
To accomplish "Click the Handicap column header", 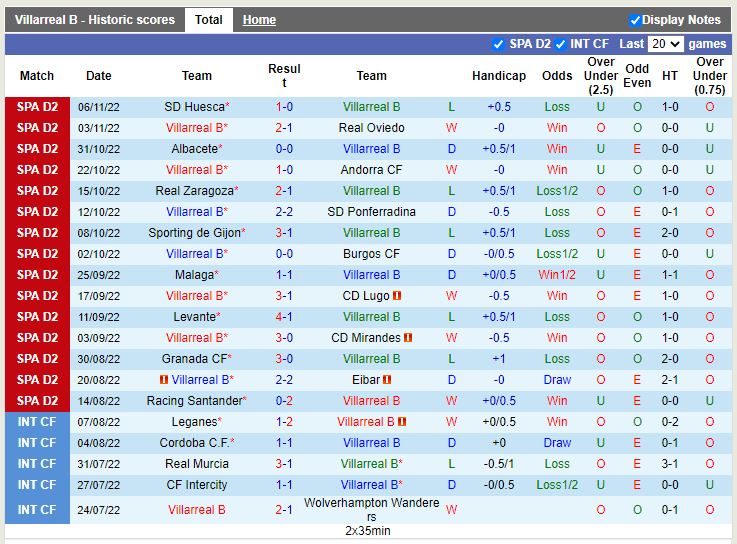I will tap(499, 76).
